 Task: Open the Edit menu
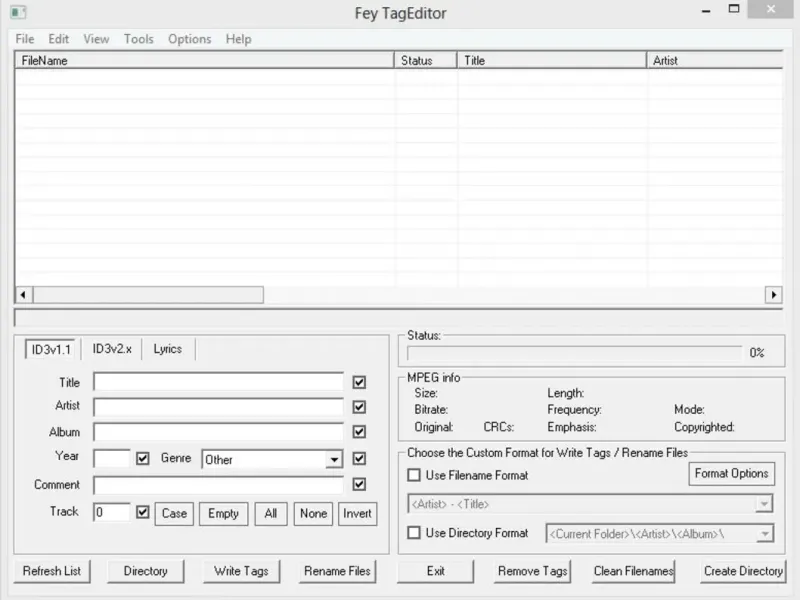(59, 39)
